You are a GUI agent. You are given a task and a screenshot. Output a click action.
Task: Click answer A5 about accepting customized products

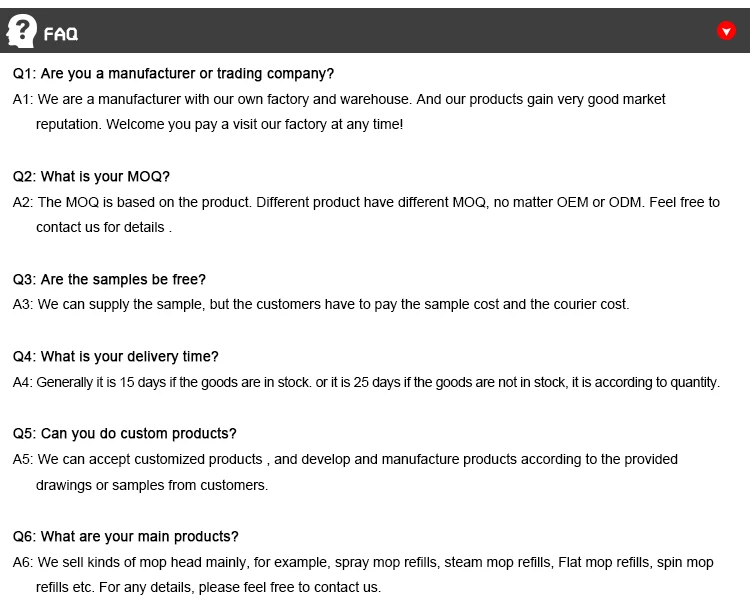[x=345, y=460]
